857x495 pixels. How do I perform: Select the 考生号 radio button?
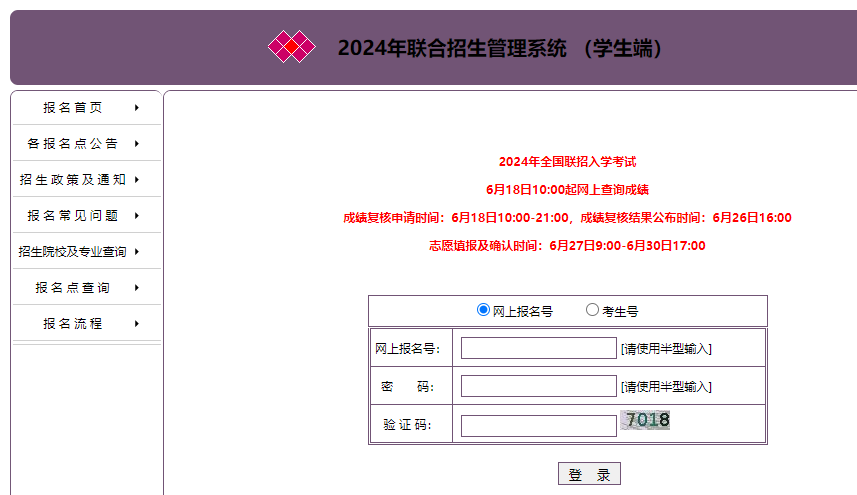592,310
